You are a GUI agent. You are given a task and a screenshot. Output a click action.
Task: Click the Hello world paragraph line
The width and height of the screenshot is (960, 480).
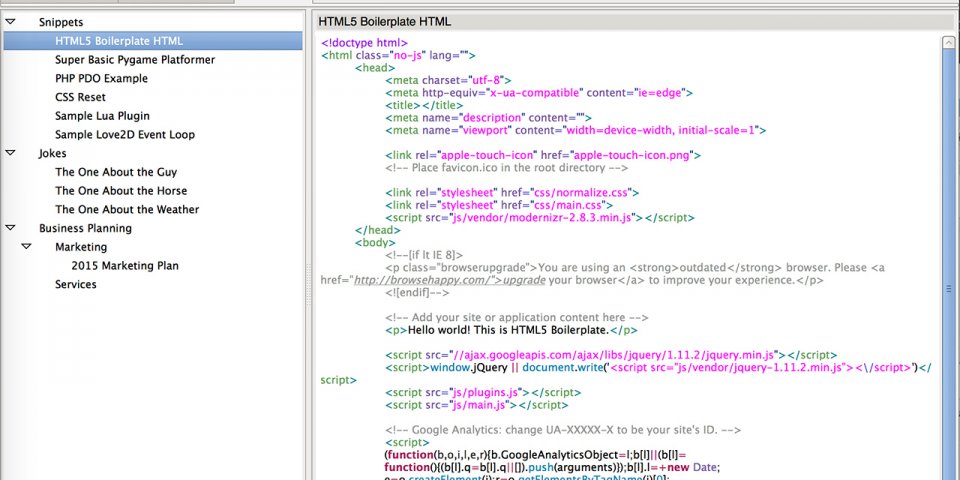(511, 330)
